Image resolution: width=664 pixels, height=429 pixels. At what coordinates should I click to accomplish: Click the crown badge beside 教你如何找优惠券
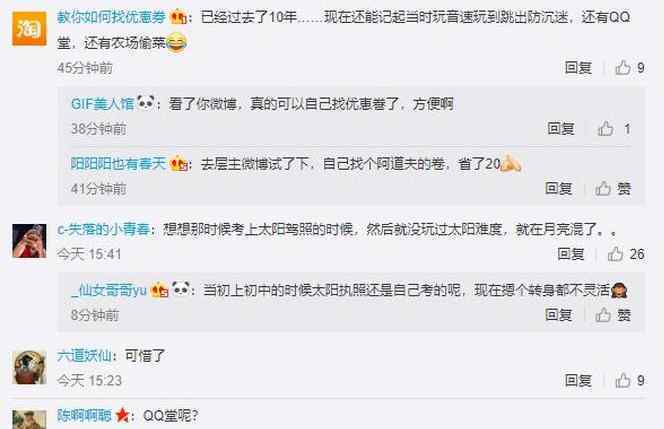click(x=178, y=17)
